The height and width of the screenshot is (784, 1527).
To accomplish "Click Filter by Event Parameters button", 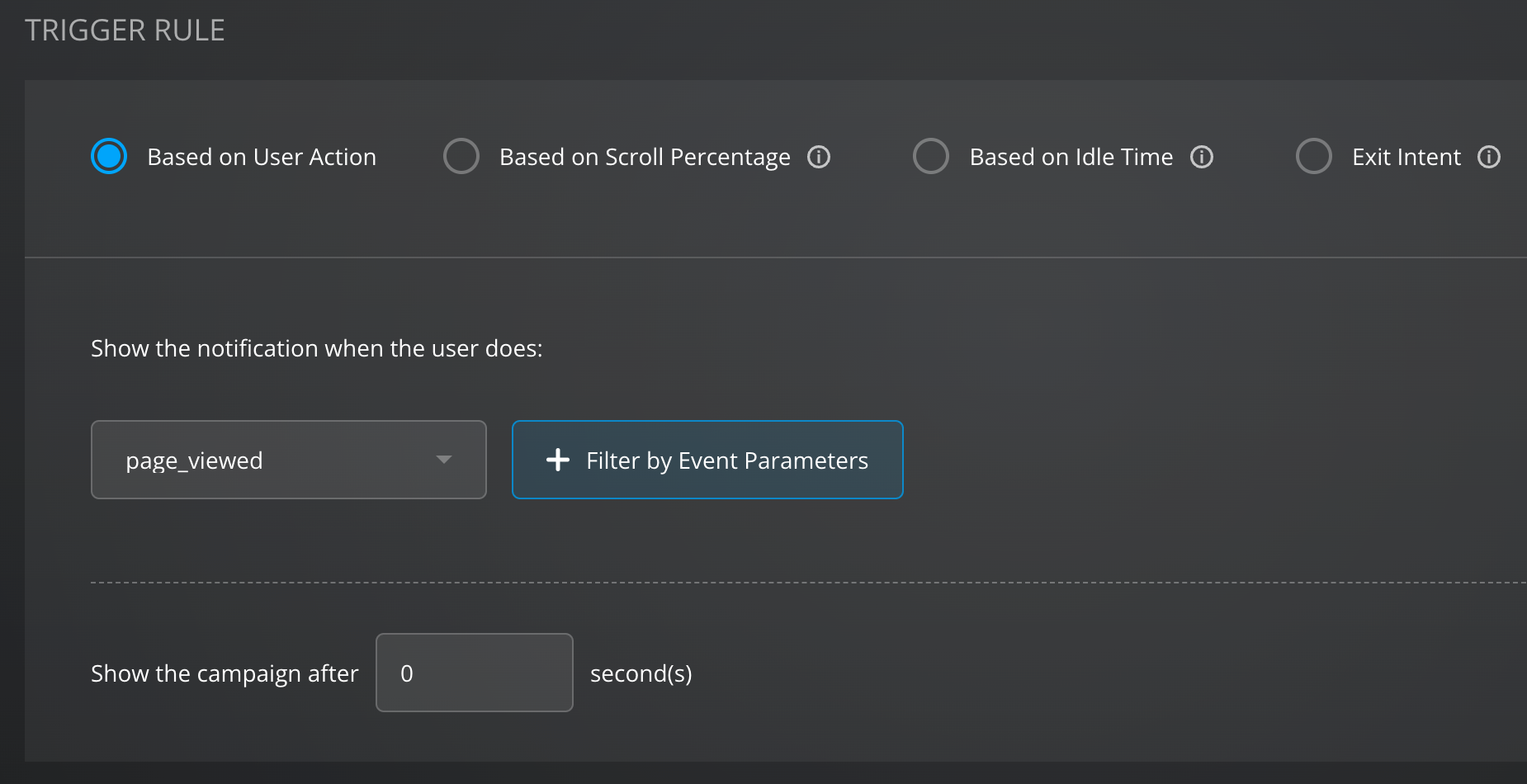I will pos(707,460).
